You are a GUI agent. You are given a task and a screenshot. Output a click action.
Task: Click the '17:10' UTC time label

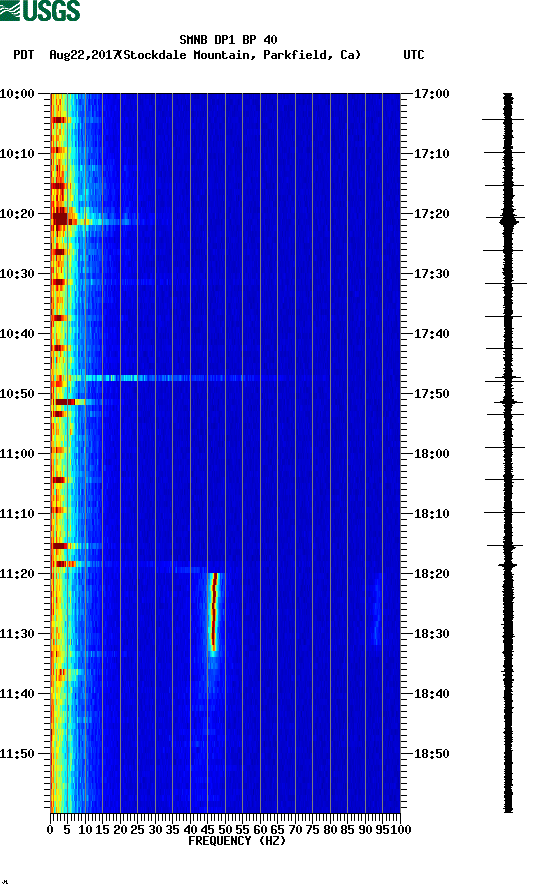click(x=431, y=154)
